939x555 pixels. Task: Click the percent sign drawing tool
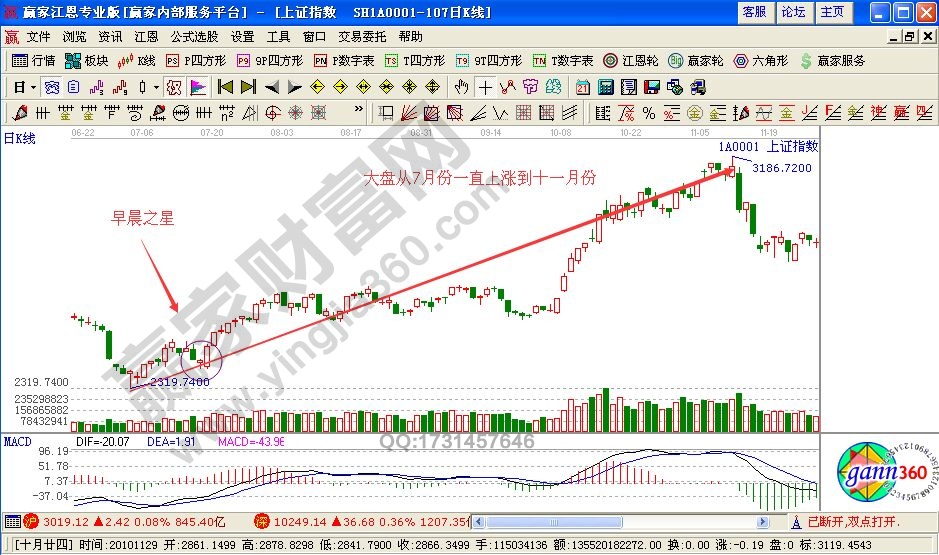648,112
